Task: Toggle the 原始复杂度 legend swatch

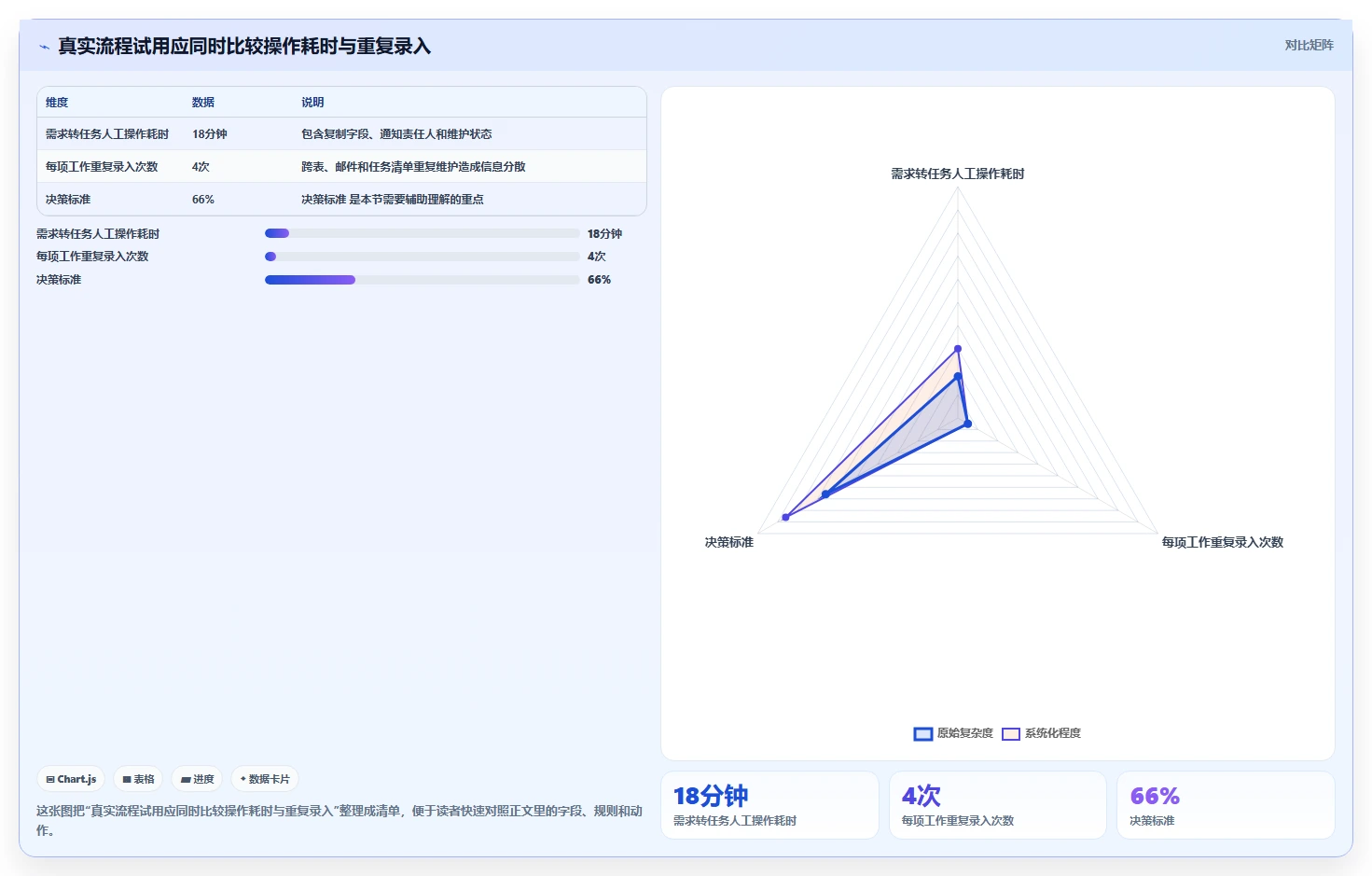Action: click(x=923, y=734)
